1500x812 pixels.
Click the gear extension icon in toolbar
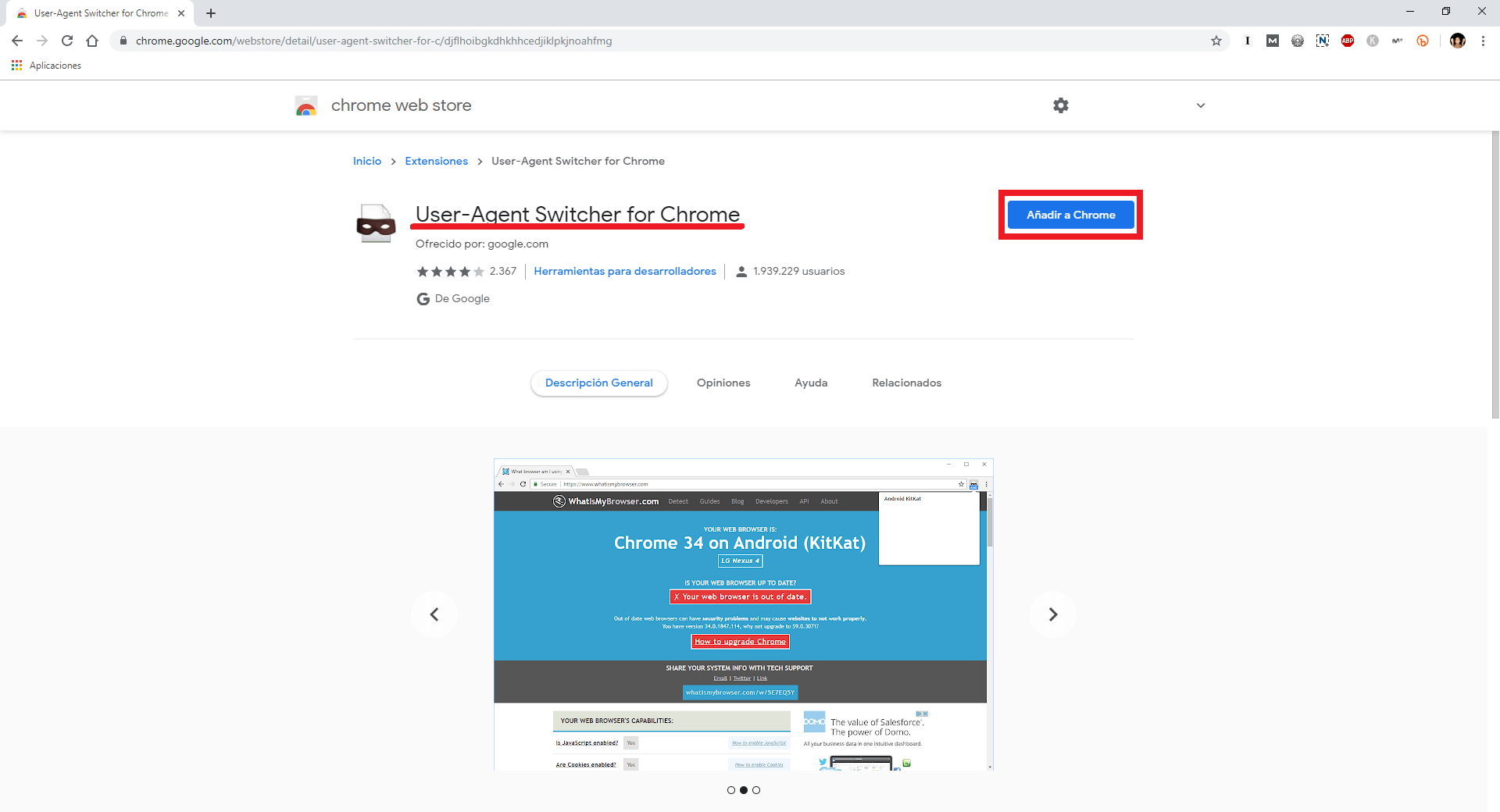(1298, 41)
